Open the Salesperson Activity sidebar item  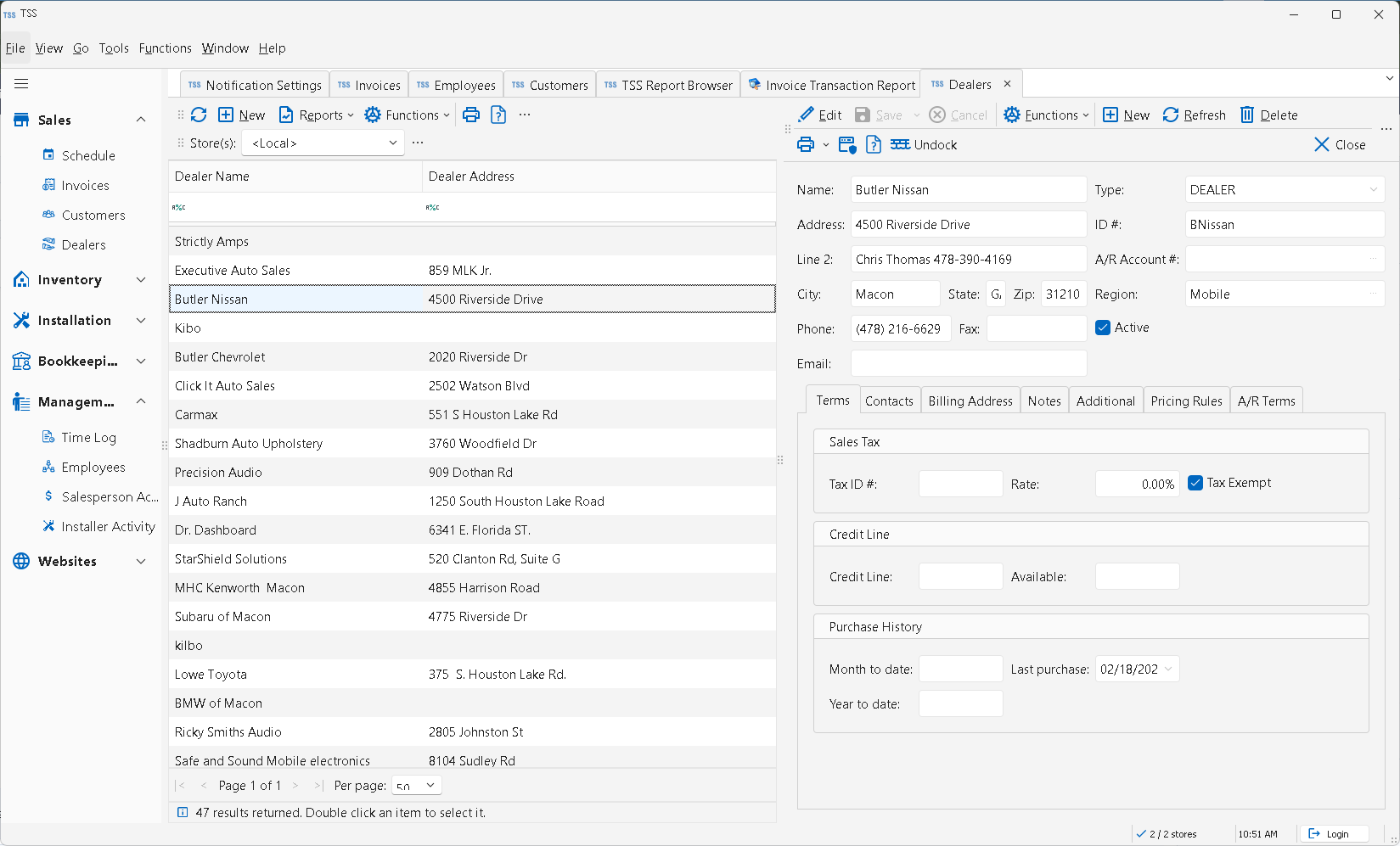[110, 497]
